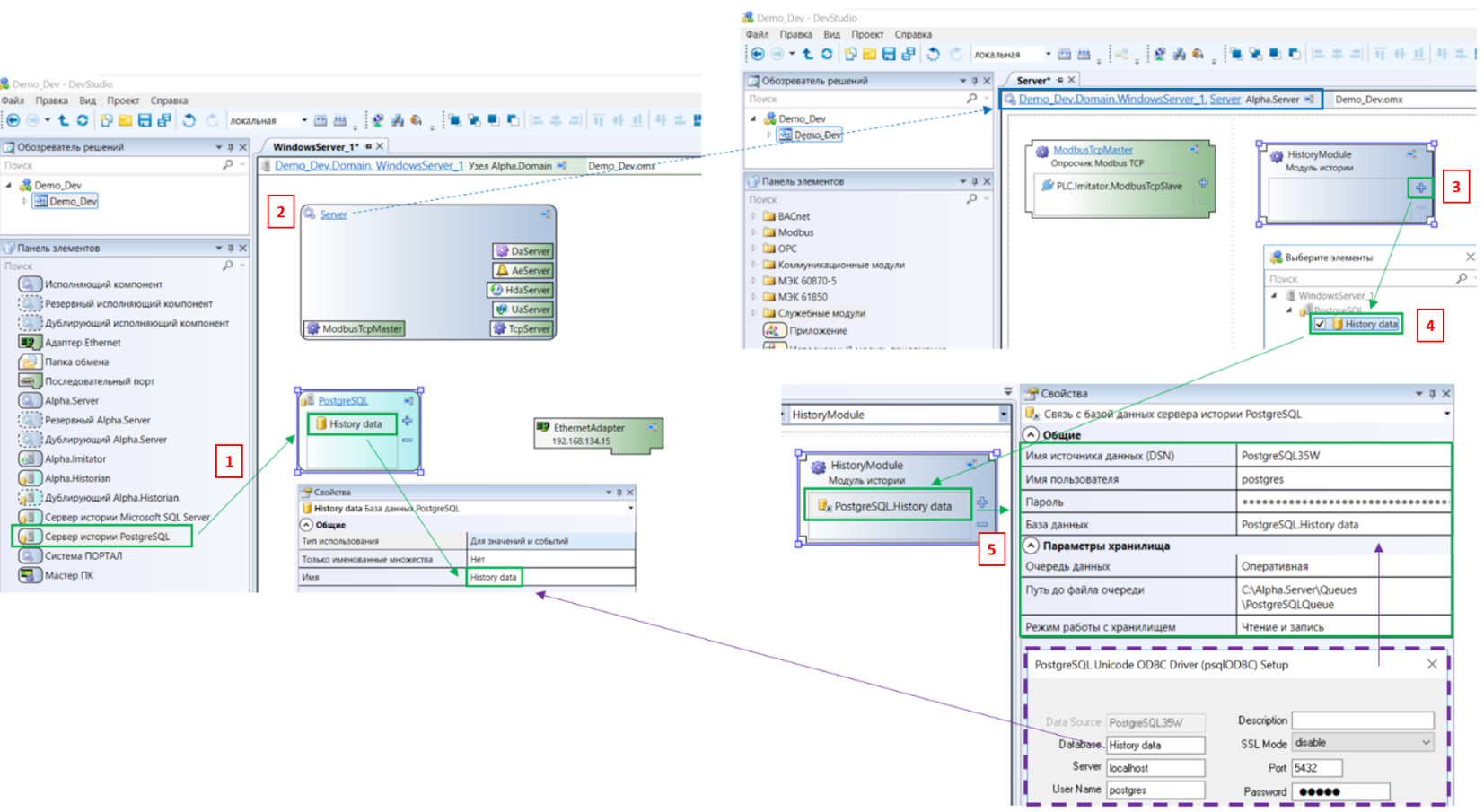Open the локальная dropdown in the right DevStudio toolbar
The height and width of the screenshot is (812, 1484).
(1048, 54)
